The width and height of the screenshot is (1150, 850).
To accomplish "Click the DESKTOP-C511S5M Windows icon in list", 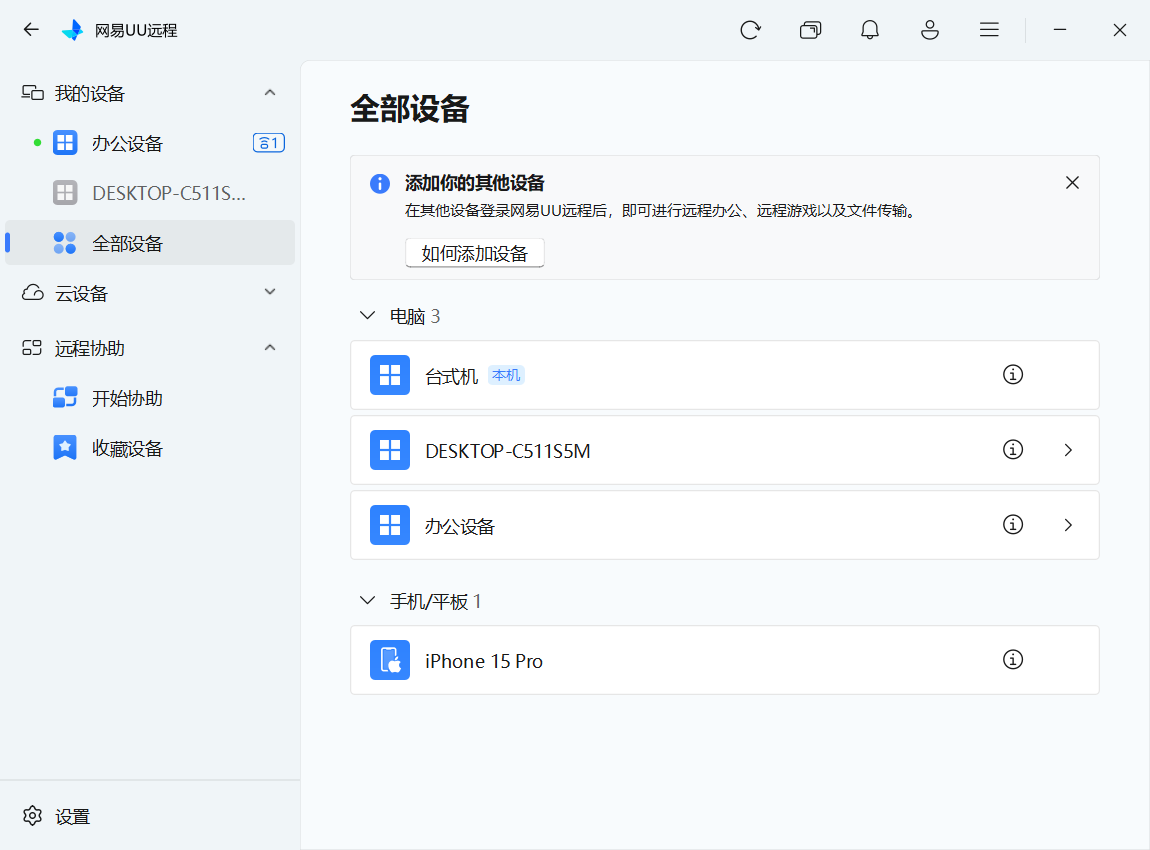I will 390,450.
